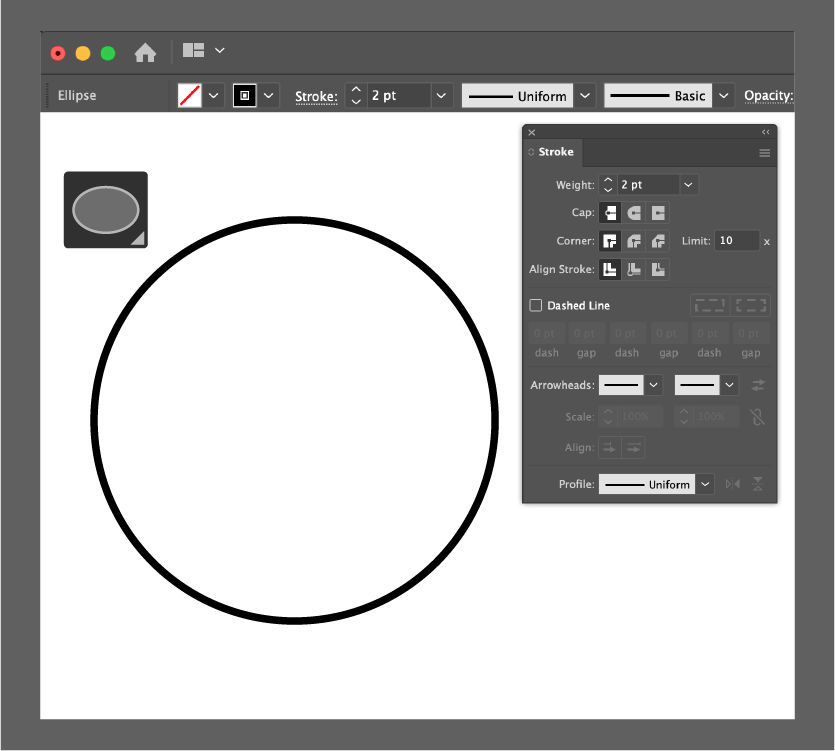Click the flip profile across icon
This screenshot has width=835, height=751.
[758, 484]
